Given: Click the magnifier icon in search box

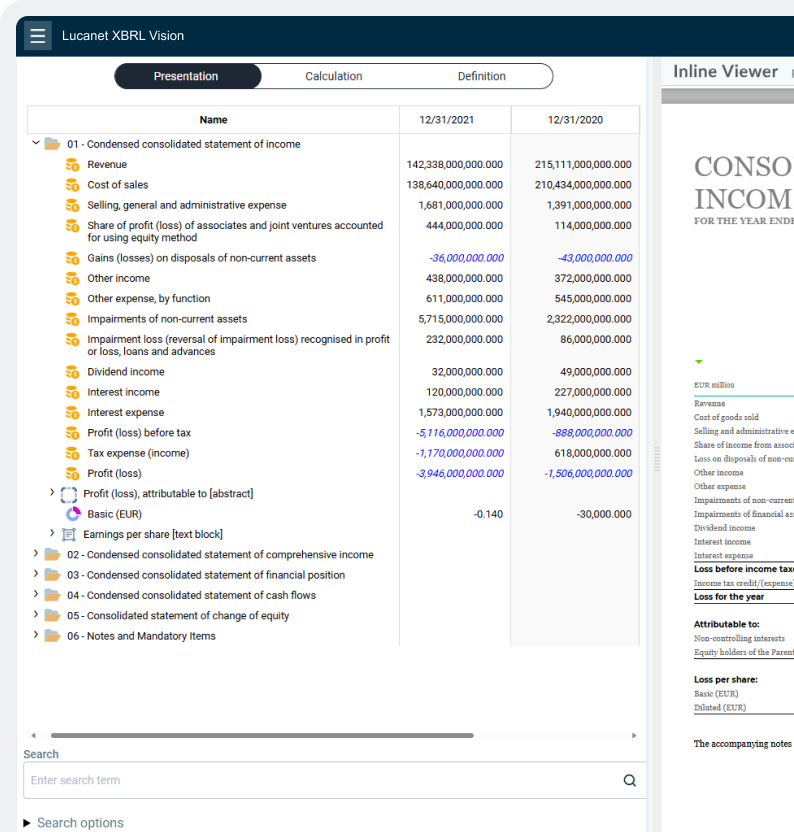Looking at the screenshot, I should tap(629, 780).
